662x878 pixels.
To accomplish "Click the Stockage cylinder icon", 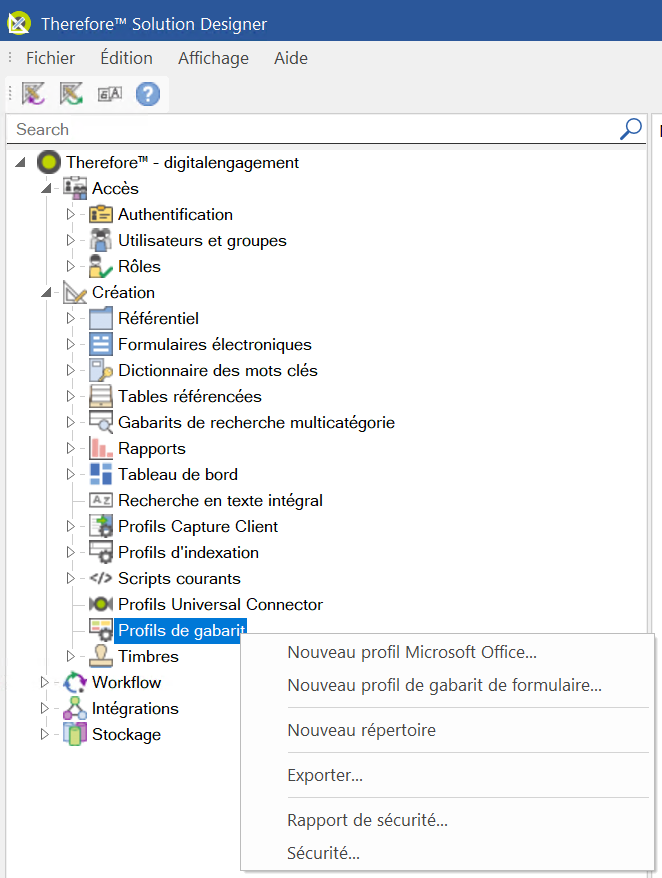I will click(x=75, y=734).
